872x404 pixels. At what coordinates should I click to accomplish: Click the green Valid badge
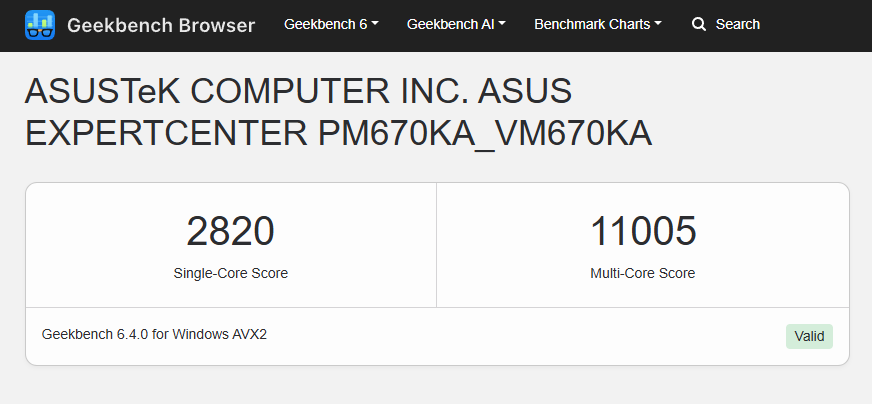(x=809, y=336)
